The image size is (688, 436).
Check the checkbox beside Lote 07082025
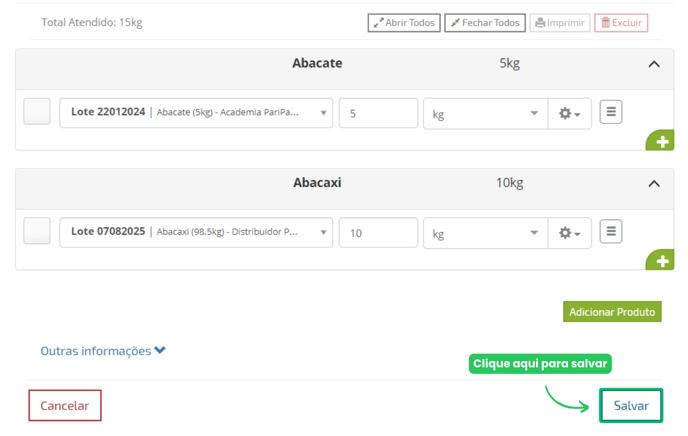coord(37,231)
